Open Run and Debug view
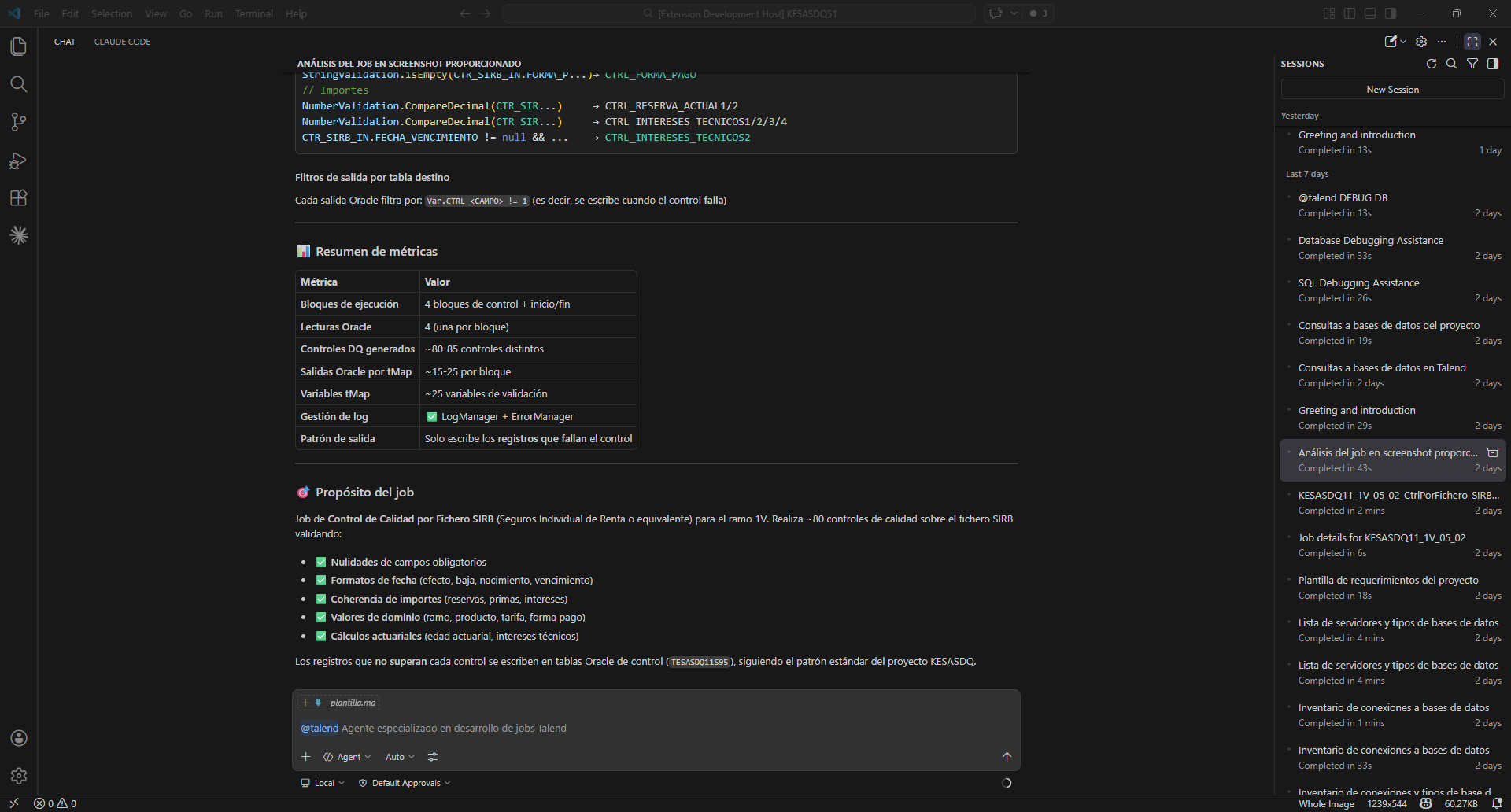Screen dimensions: 1511x812 pos(19,161)
